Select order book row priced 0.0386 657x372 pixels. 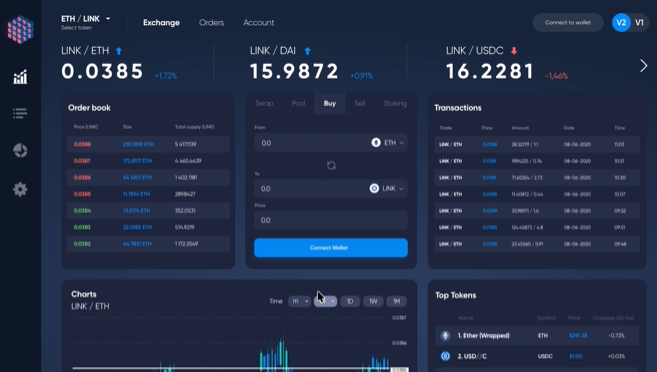click(x=148, y=177)
